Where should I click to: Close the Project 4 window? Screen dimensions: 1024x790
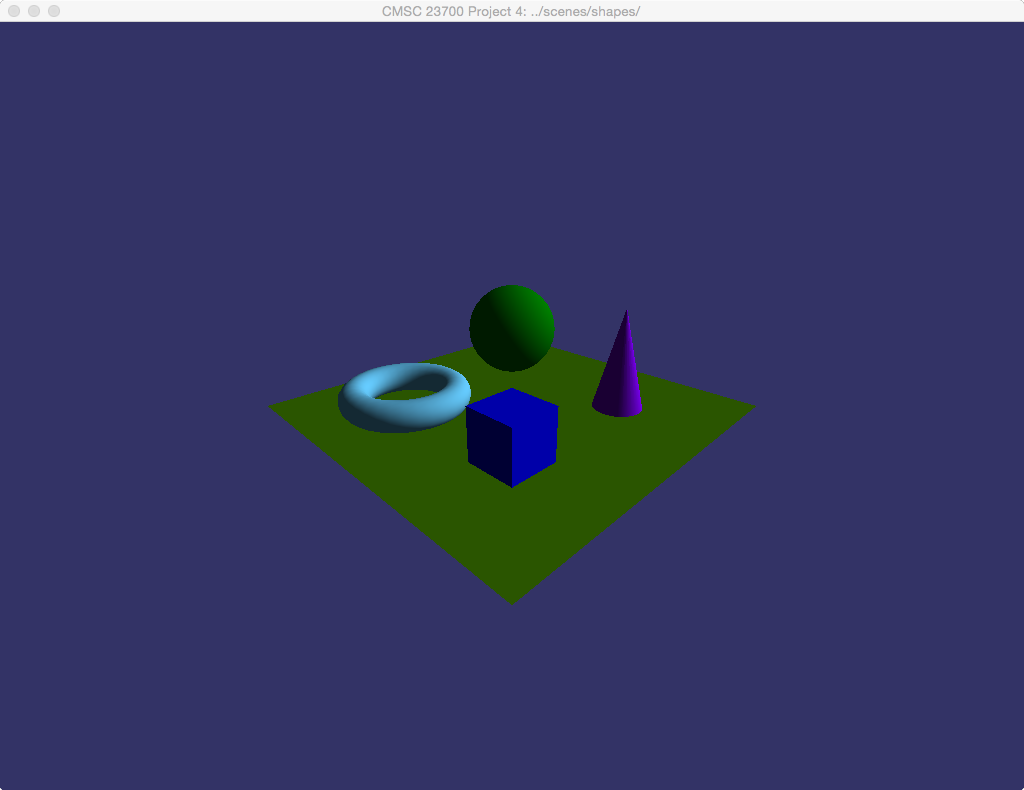[x=14, y=11]
